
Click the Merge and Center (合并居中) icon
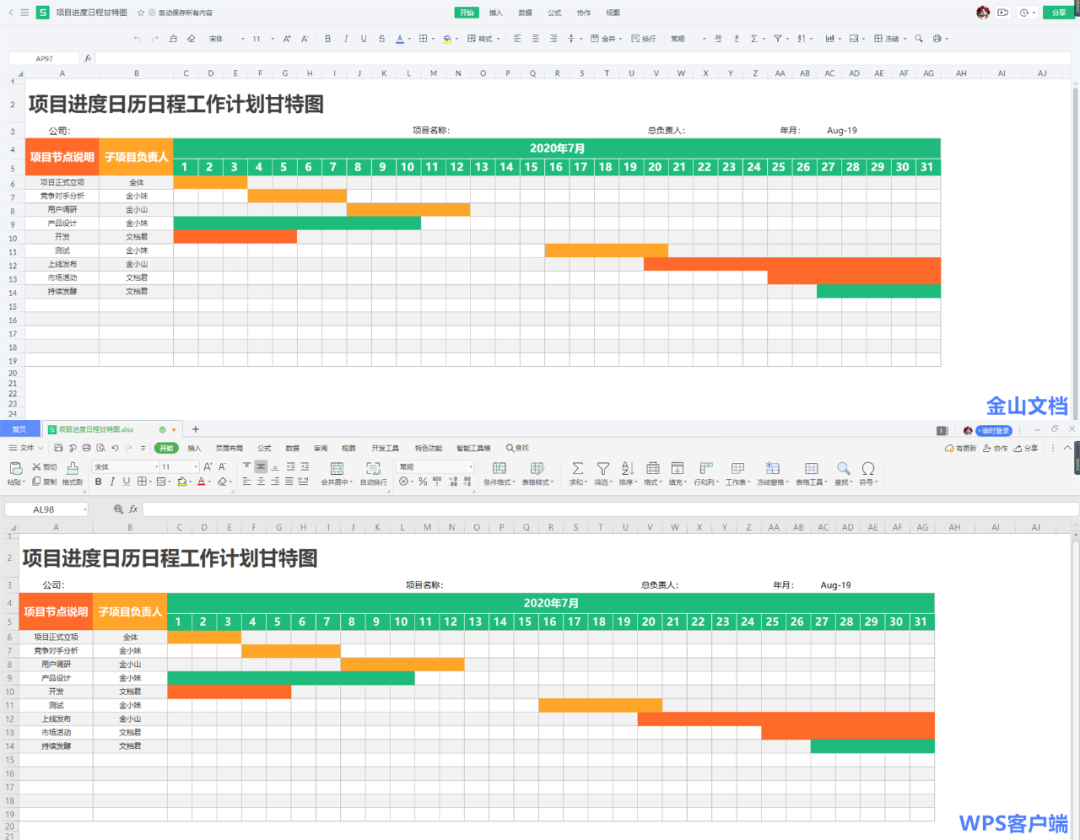tap(337, 469)
